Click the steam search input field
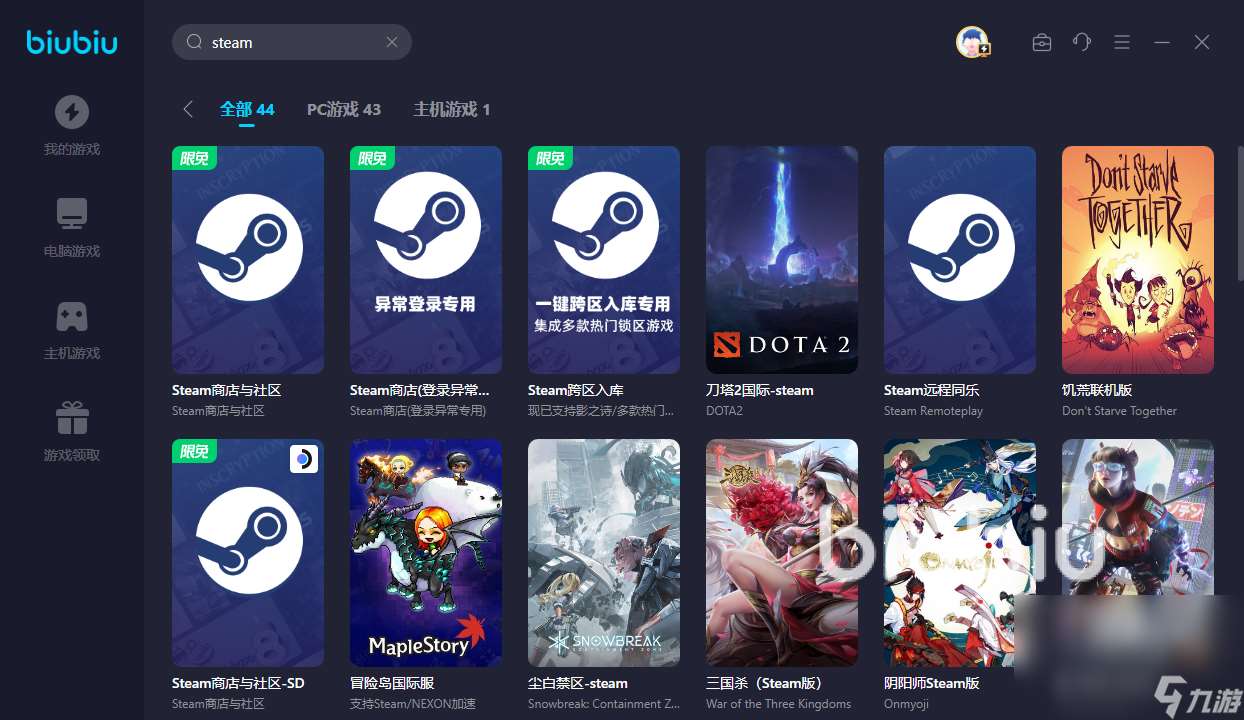 (x=290, y=42)
